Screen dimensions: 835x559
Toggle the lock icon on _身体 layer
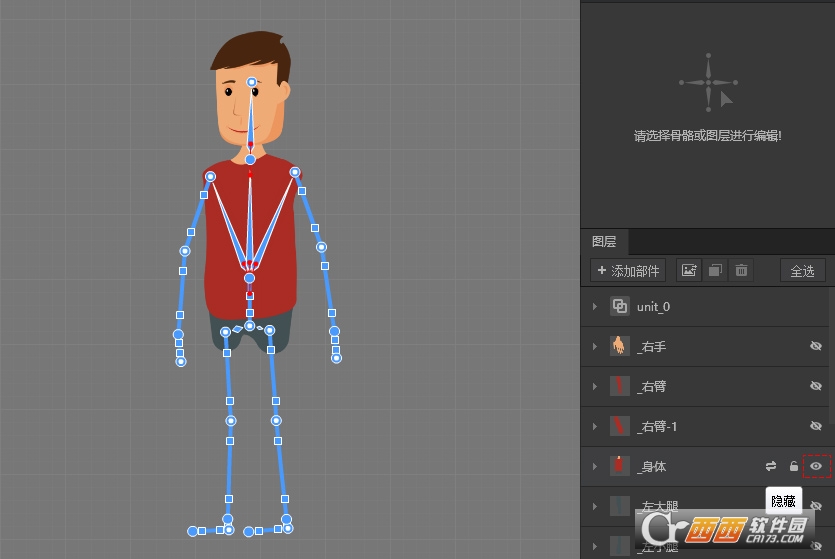793,466
